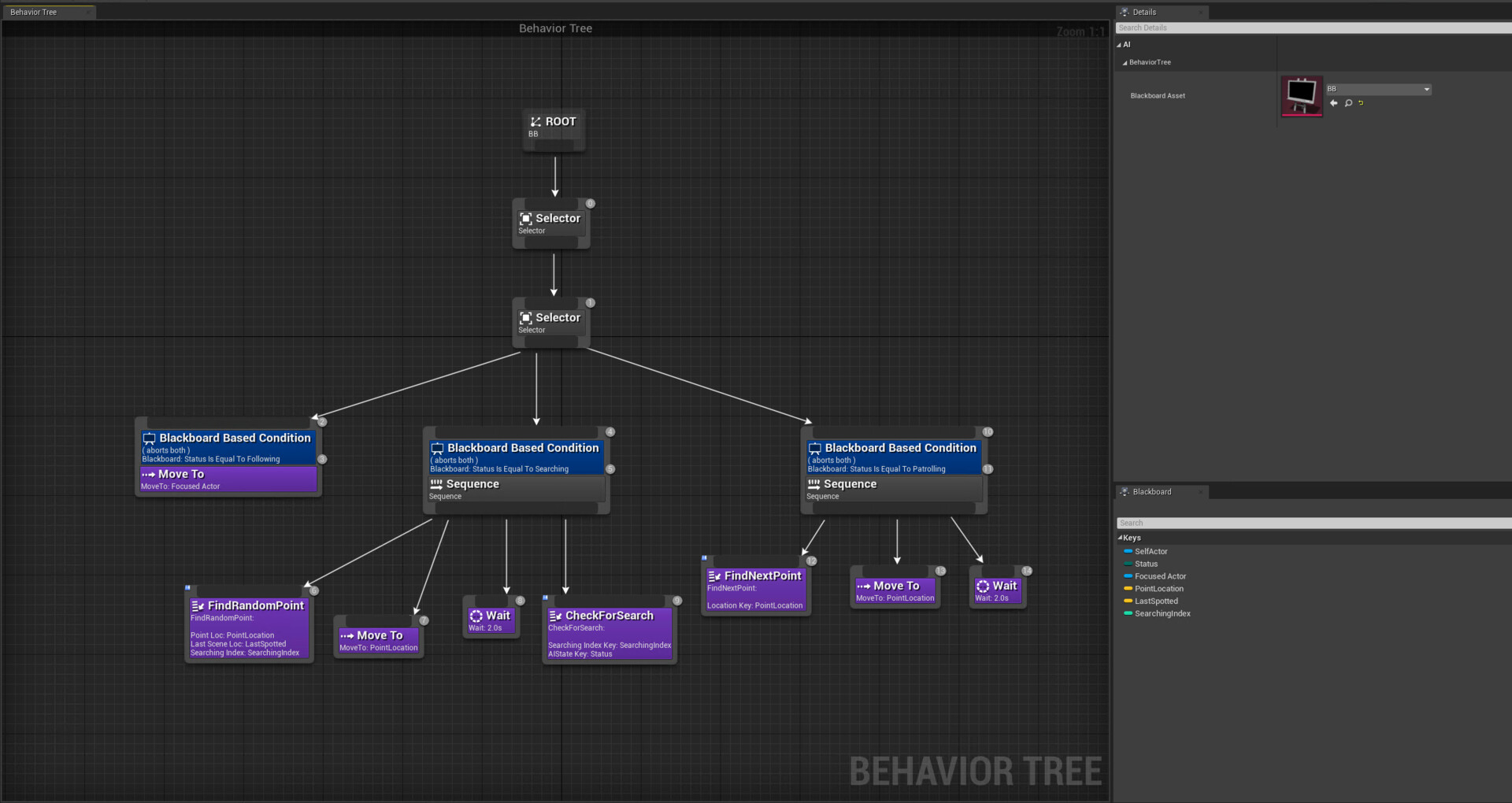Click the Blackboard Based Condition icon for Status Is Following

tap(149, 439)
